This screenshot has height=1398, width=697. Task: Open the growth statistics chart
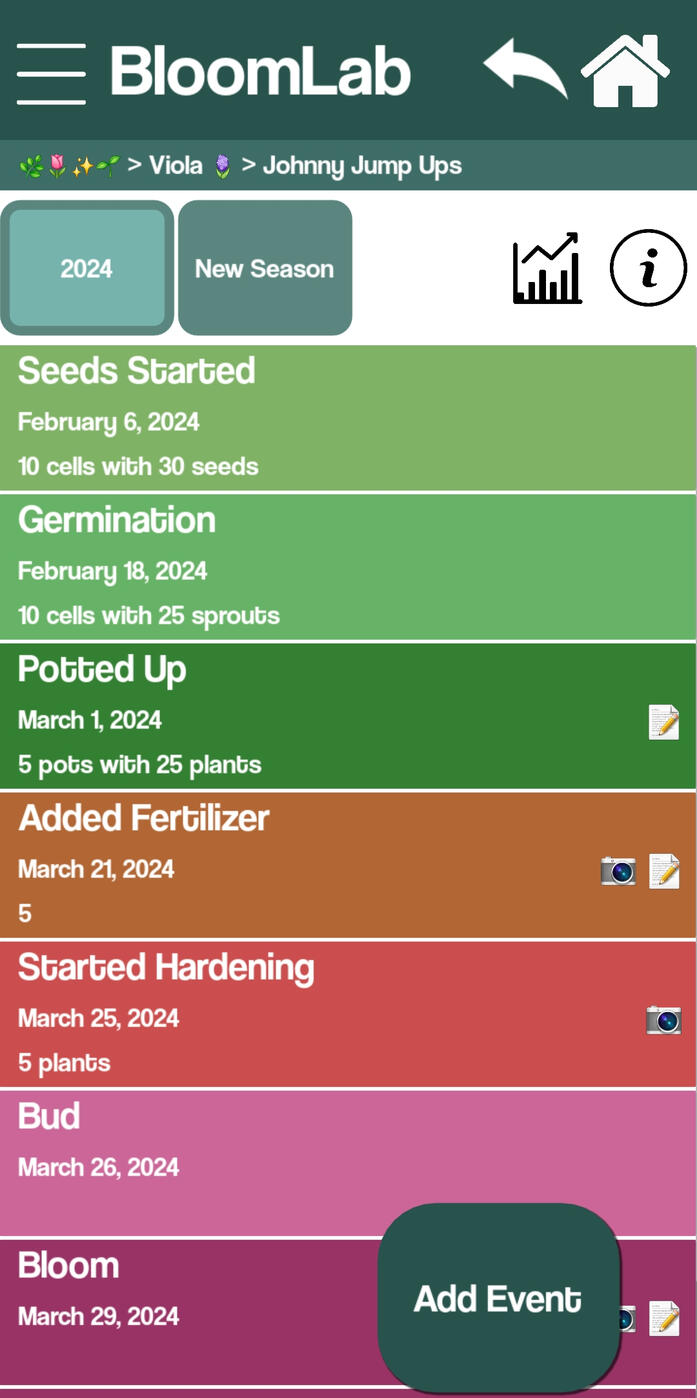tap(547, 268)
